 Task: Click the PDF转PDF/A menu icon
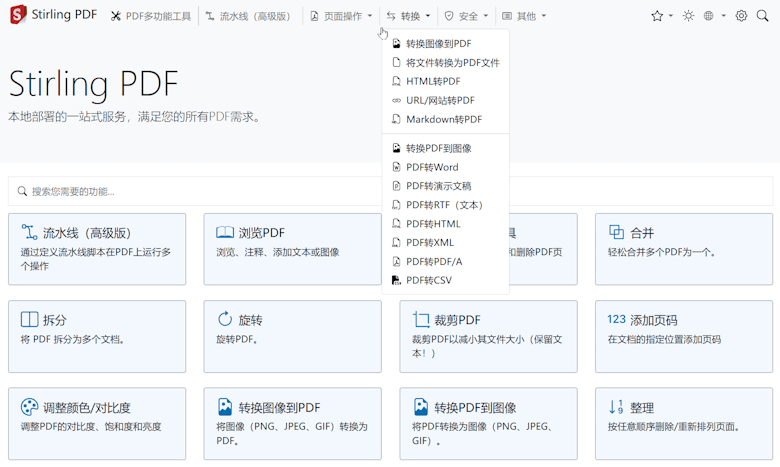tap(396, 262)
